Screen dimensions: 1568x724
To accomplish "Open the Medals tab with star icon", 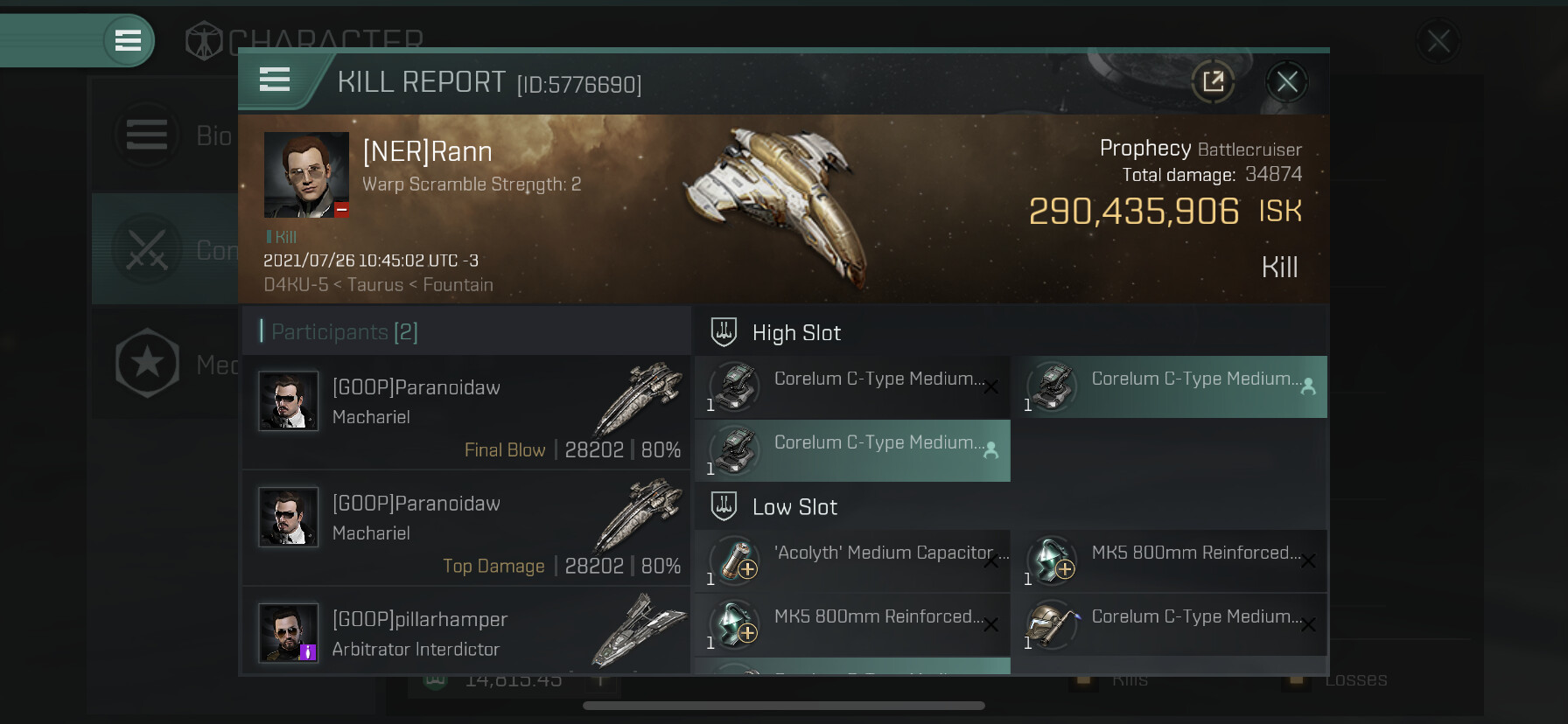I will (x=166, y=363).
